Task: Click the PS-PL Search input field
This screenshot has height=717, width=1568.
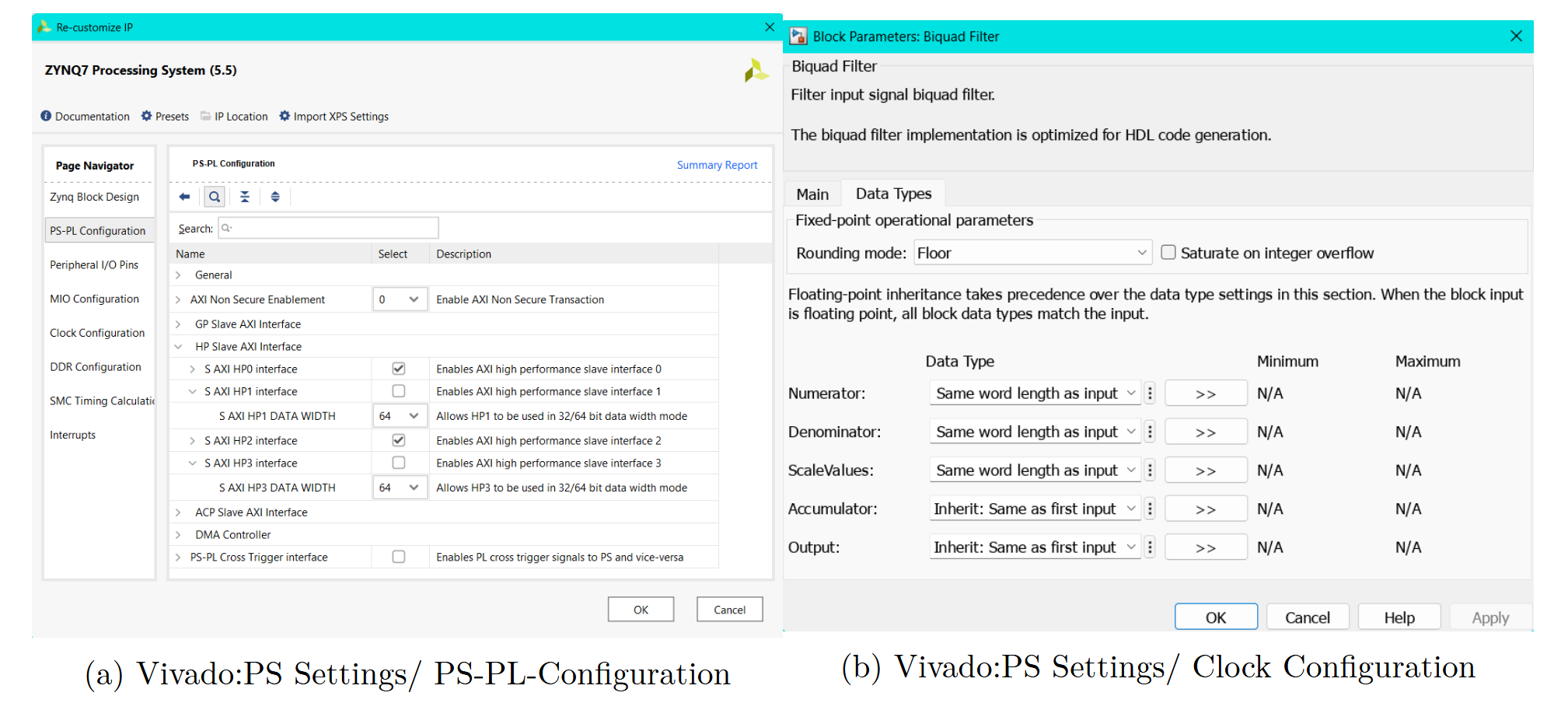Action: coord(329,228)
